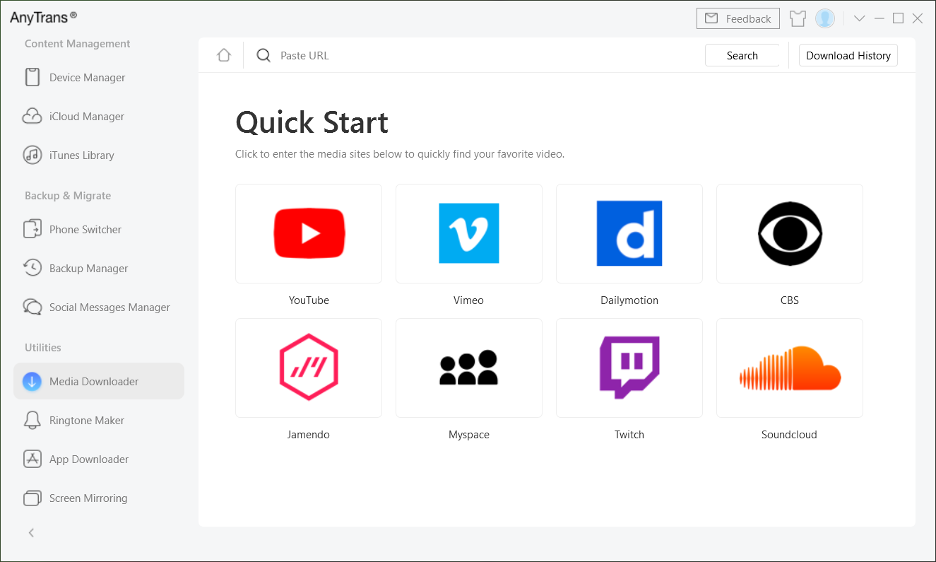Open the user account avatar
The width and height of the screenshot is (936, 562).
825,19
